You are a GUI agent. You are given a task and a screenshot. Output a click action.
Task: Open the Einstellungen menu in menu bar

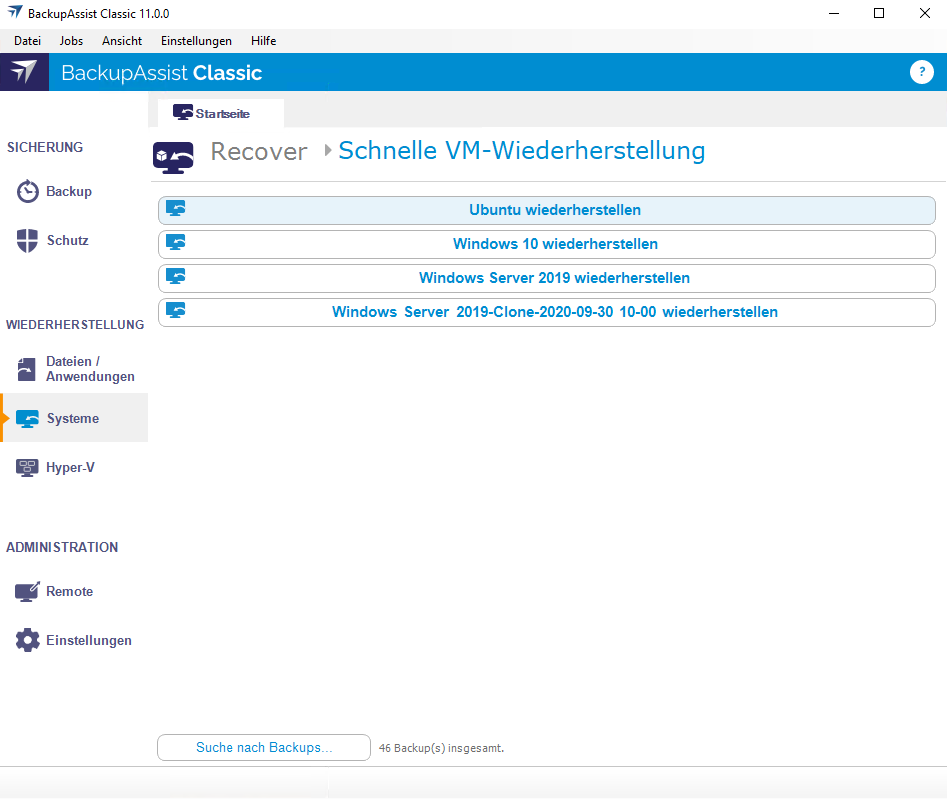[x=196, y=41]
